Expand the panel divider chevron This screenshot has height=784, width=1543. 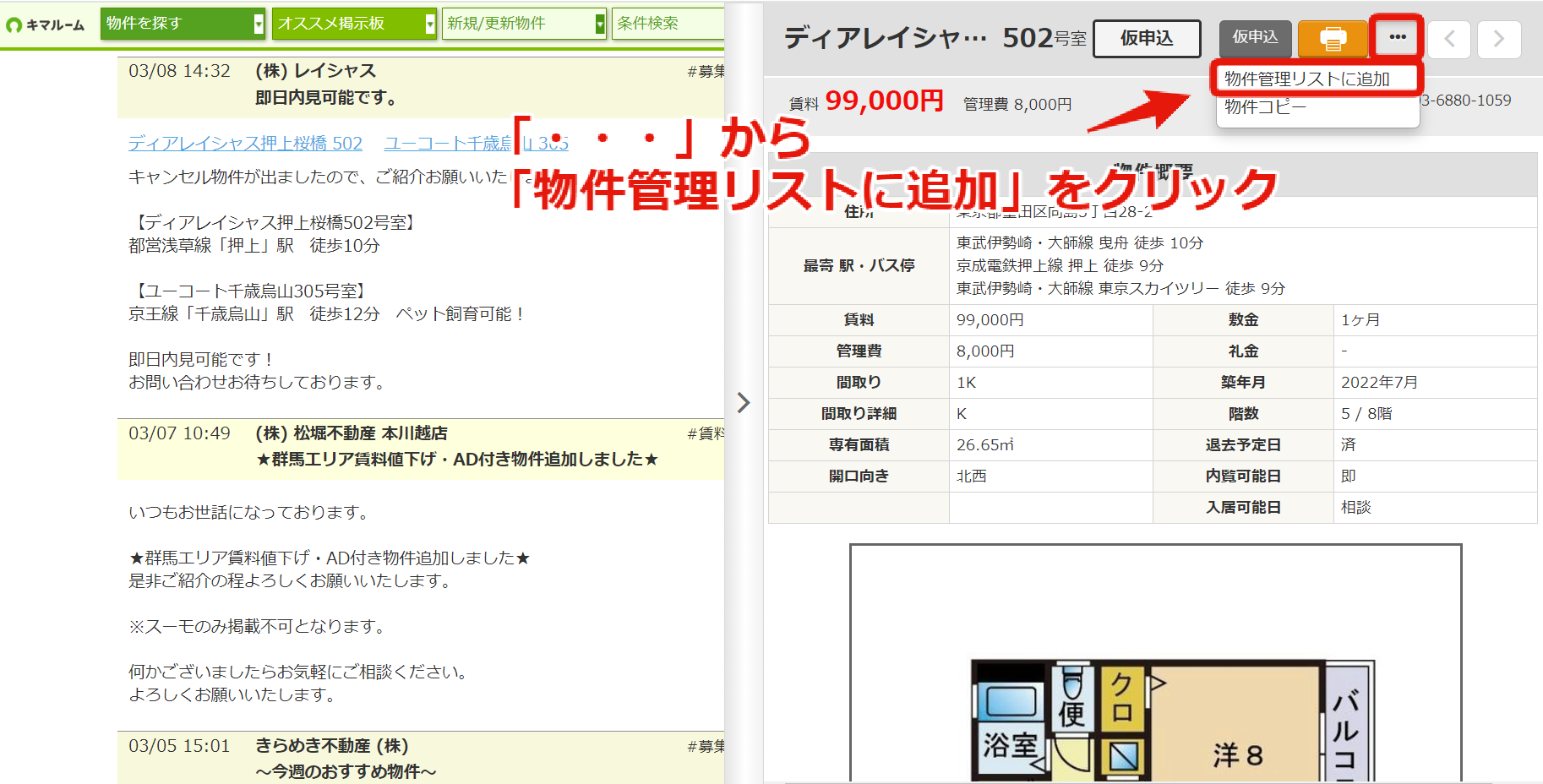click(744, 402)
